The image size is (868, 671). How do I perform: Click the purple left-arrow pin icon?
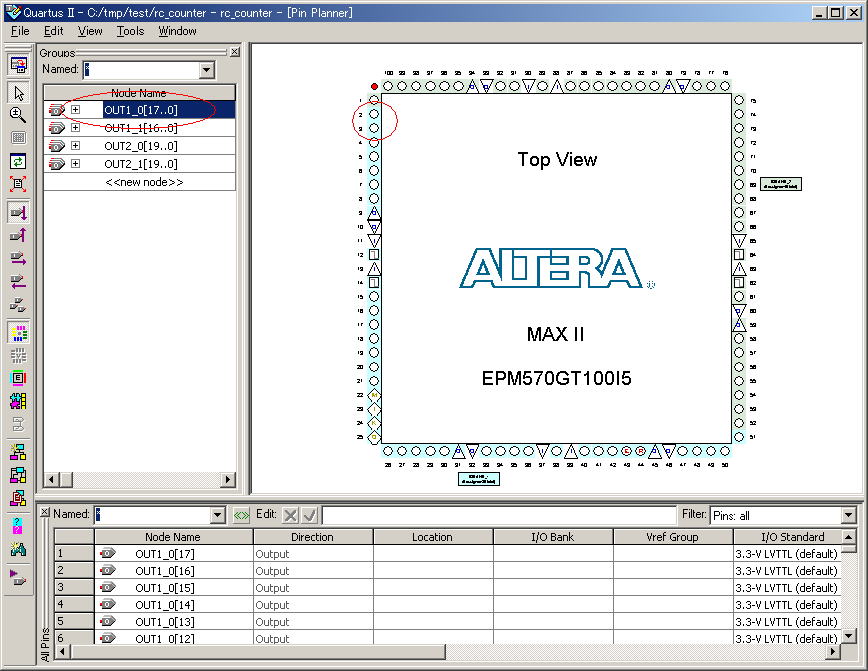click(18, 281)
